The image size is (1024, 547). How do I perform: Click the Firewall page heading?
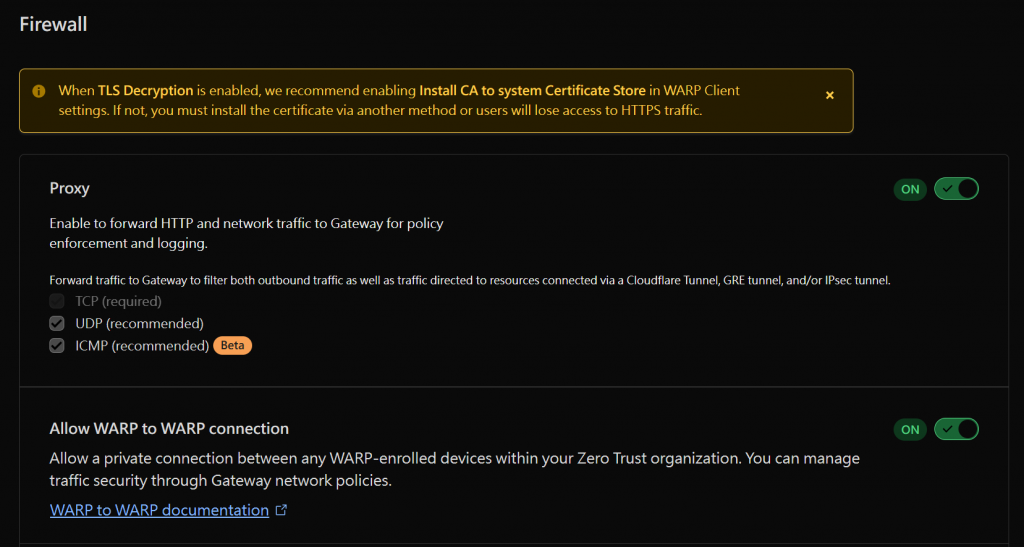(53, 24)
